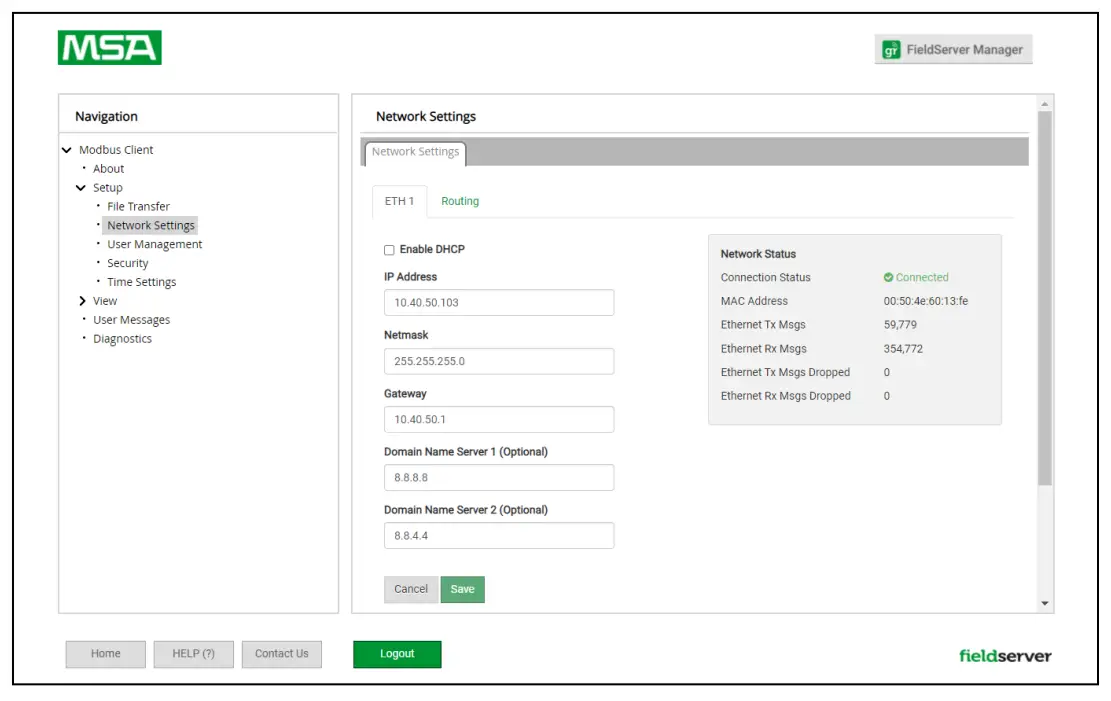Click the Ethernet Tx Msgs value 59,779
Image resolution: width=1111 pixels, height=701 pixels.
tap(900, 325)
